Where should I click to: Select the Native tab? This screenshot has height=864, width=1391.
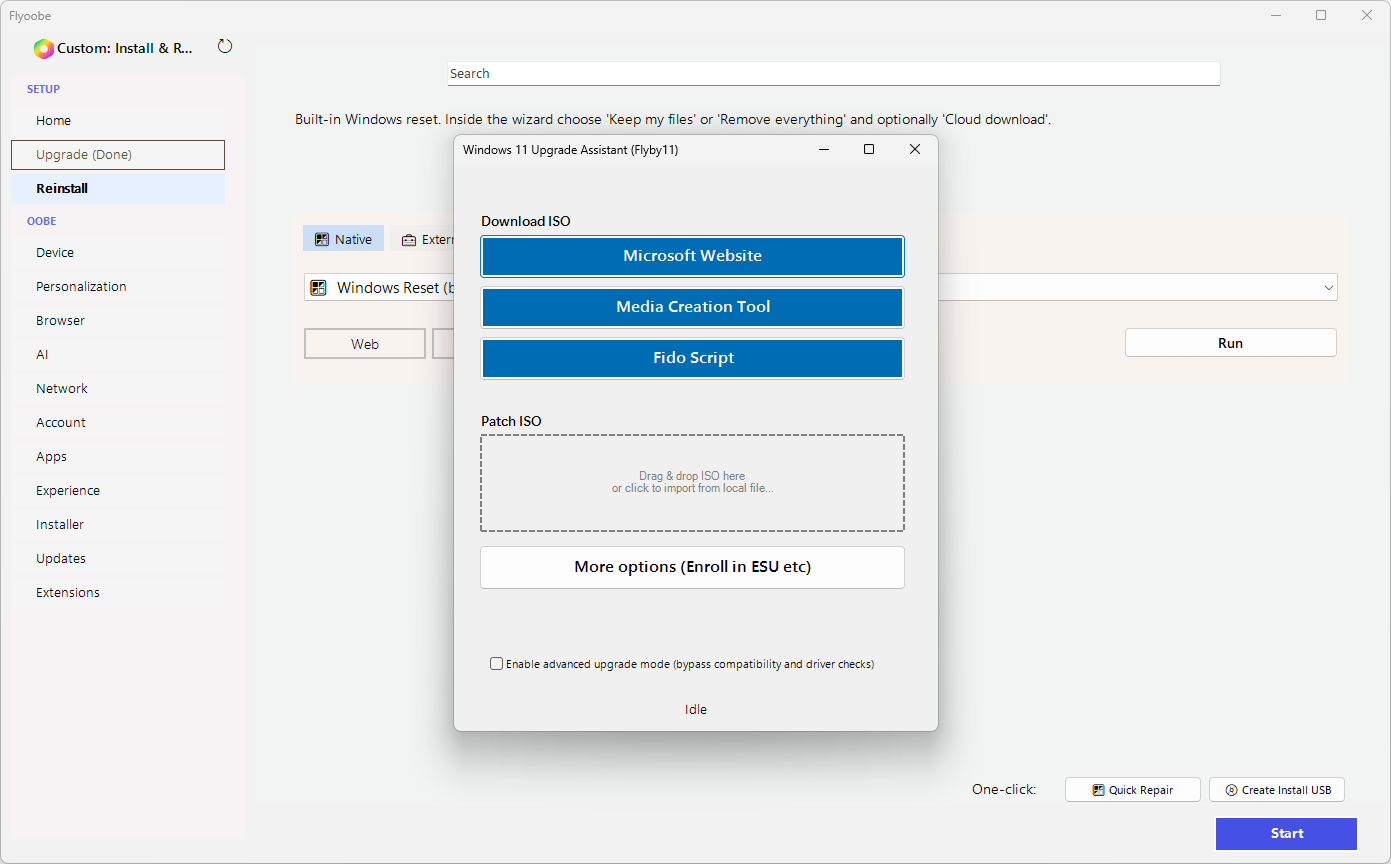[x=343, y=239]
